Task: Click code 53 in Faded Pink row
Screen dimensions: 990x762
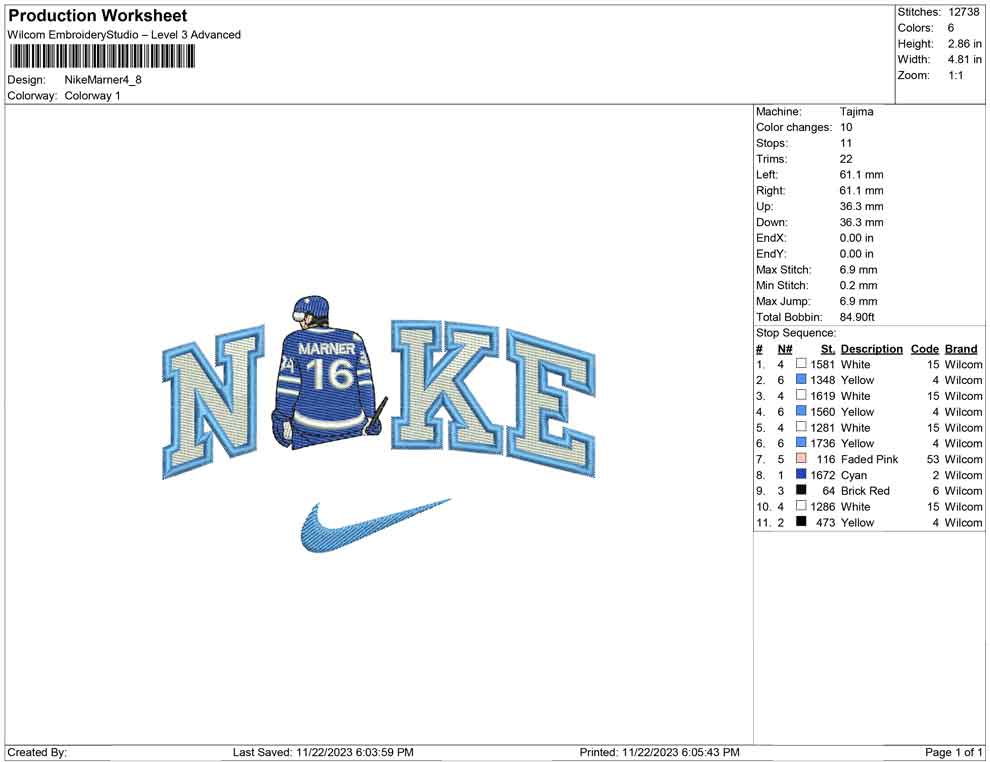Action: pos(933,459)
